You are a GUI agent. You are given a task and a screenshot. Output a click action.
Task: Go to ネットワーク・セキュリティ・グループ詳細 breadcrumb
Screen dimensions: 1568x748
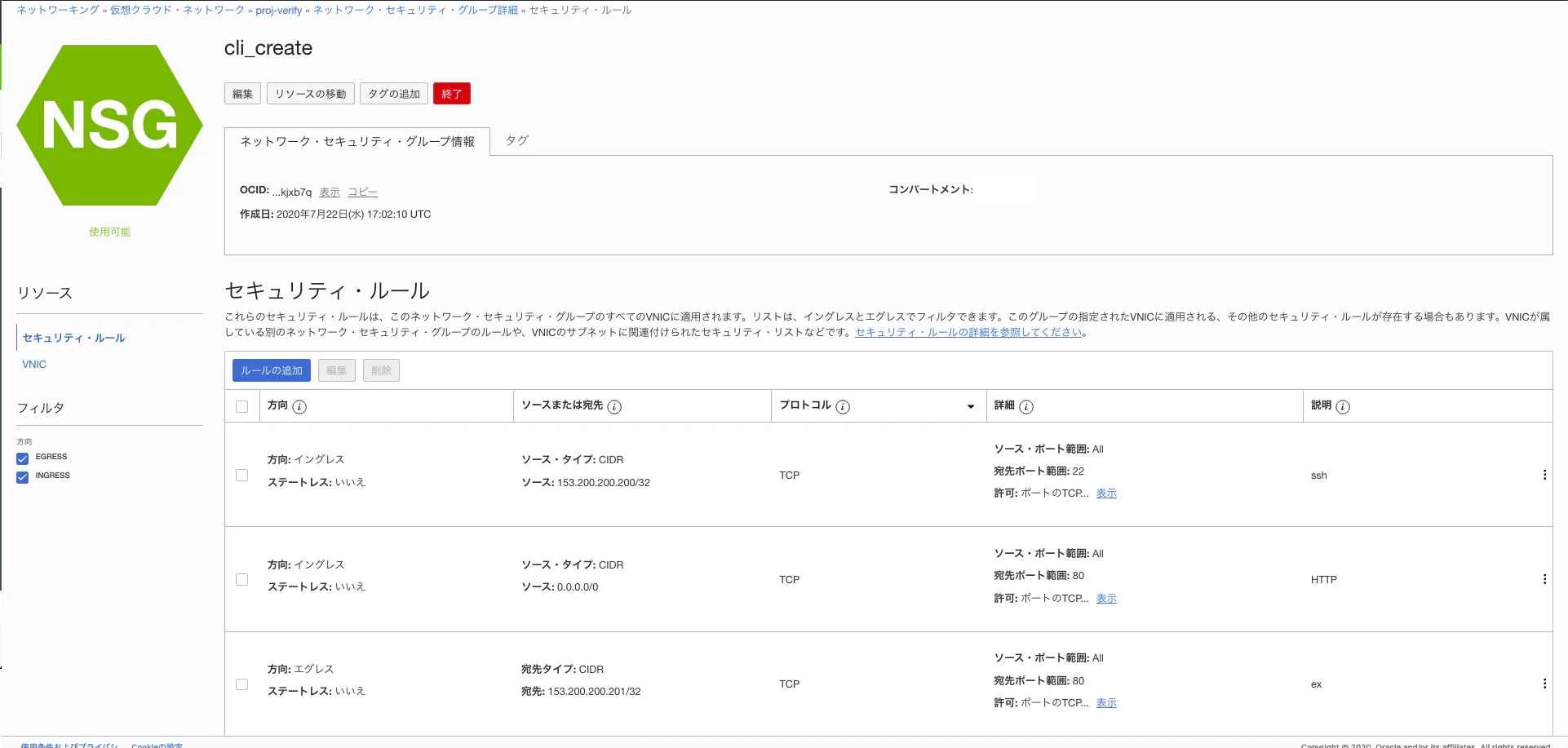click(x=415, y=10)
